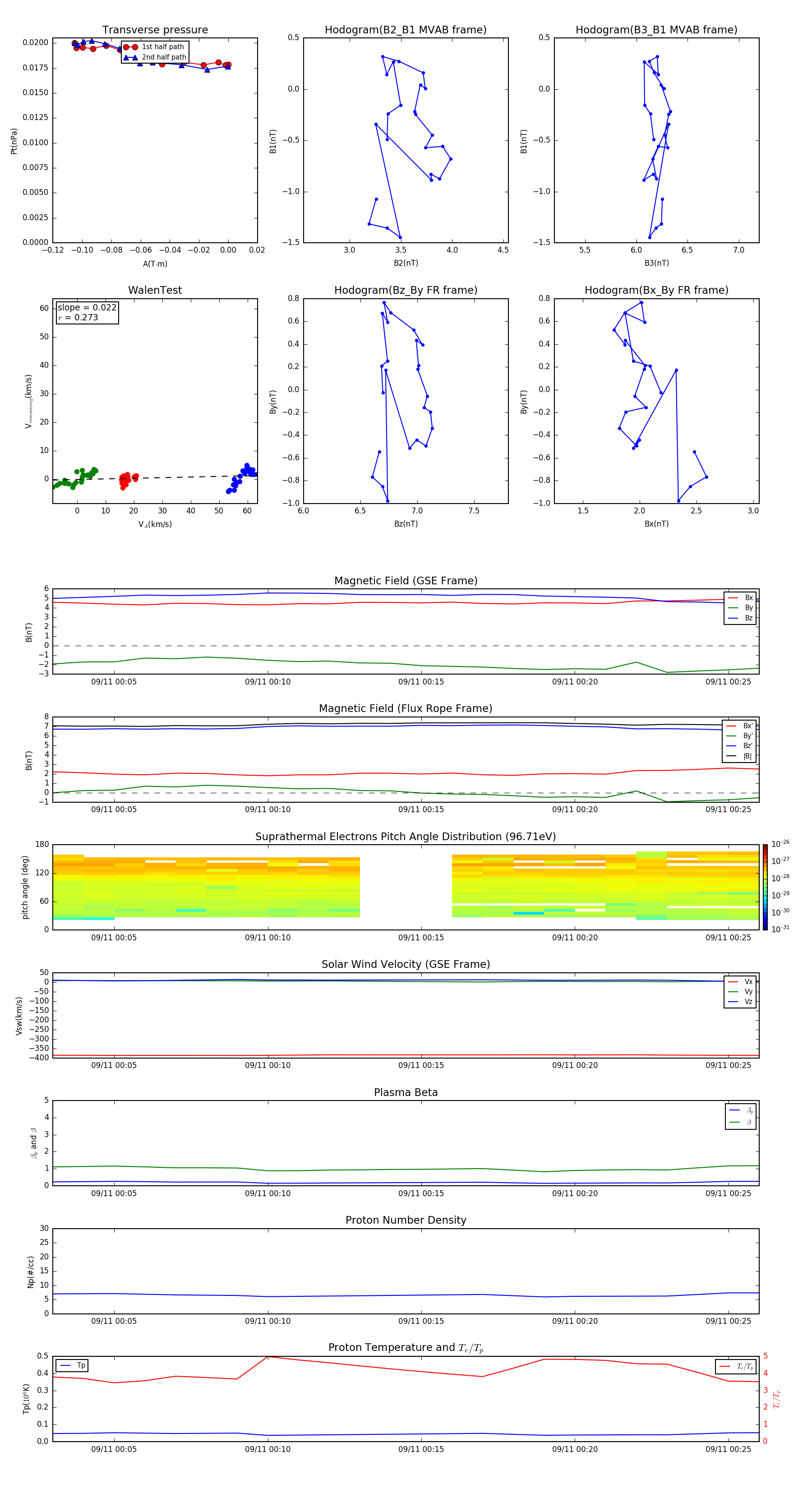The width and height of the screenshot is (812, 1489).
Task: Click '09/11 00:25' tick under Proton Temperature plot
Action: [728, 1449]
